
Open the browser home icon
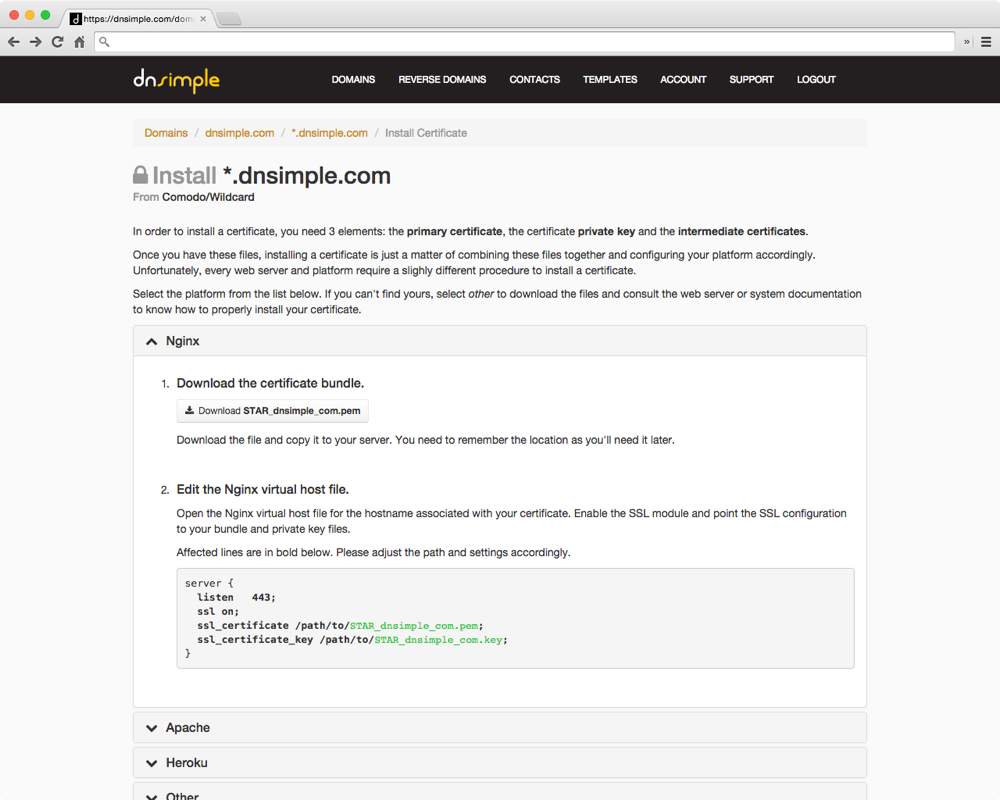79,42
